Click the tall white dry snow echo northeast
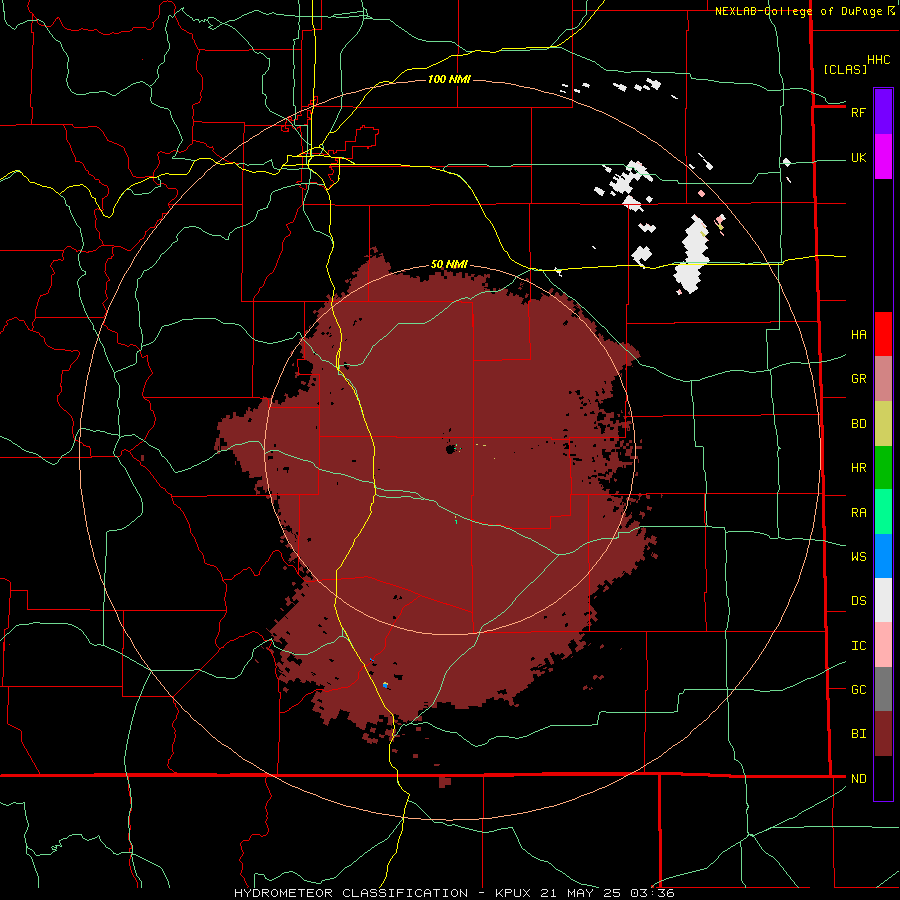The image size is (900, 900). pos(693,253)
